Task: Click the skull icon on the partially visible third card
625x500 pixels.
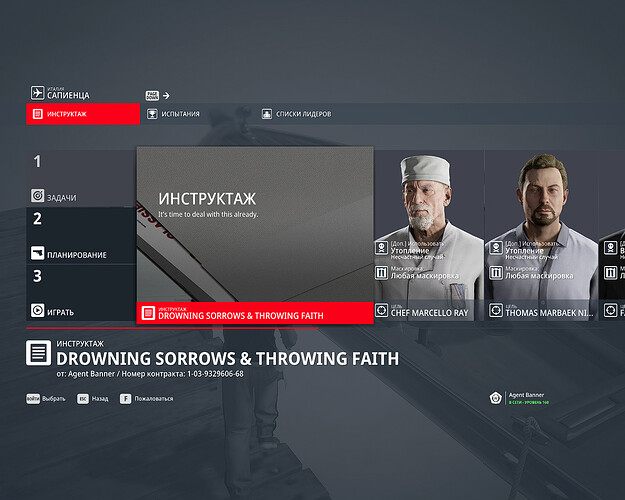Action: 610,248
